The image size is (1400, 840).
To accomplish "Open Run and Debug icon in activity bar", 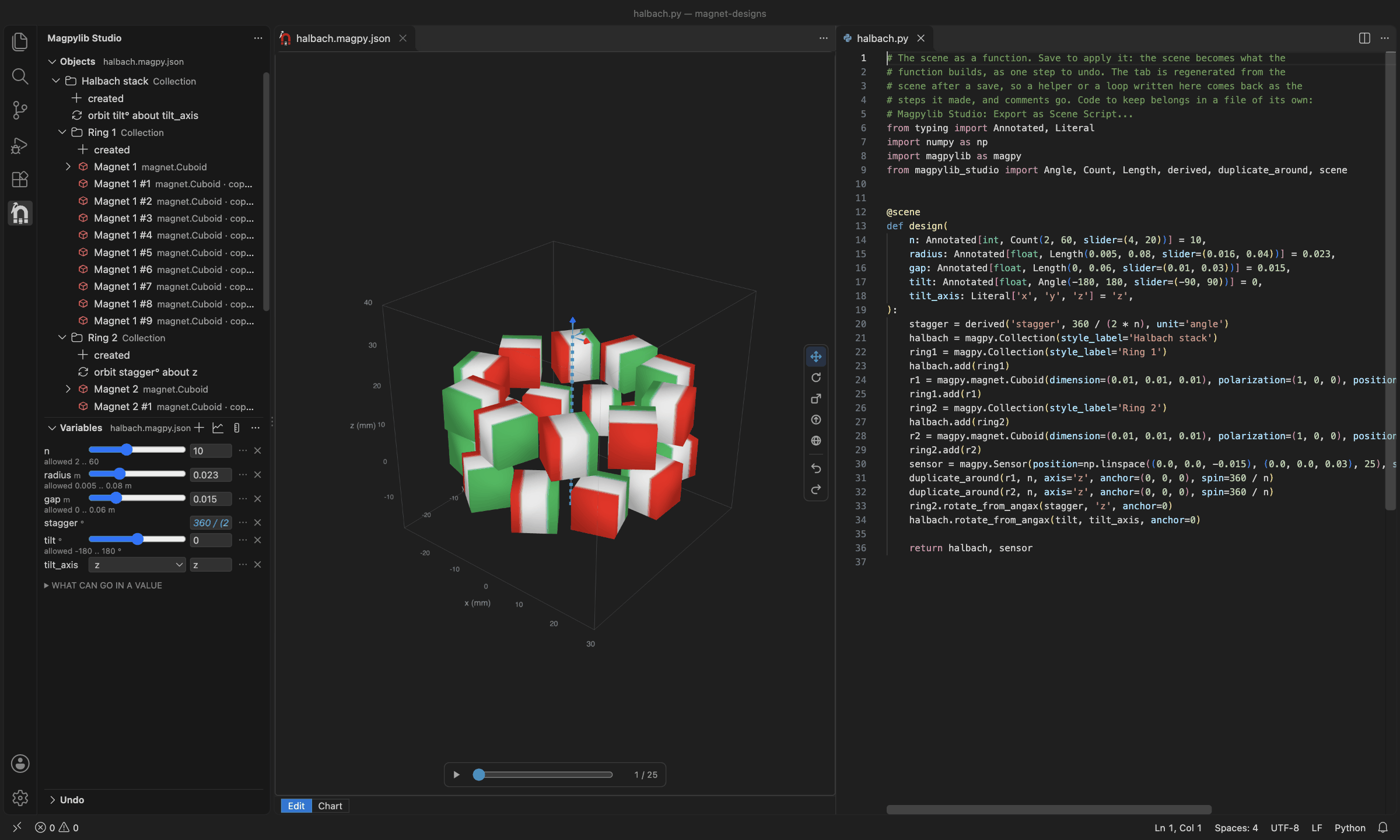I will [20, 145].
